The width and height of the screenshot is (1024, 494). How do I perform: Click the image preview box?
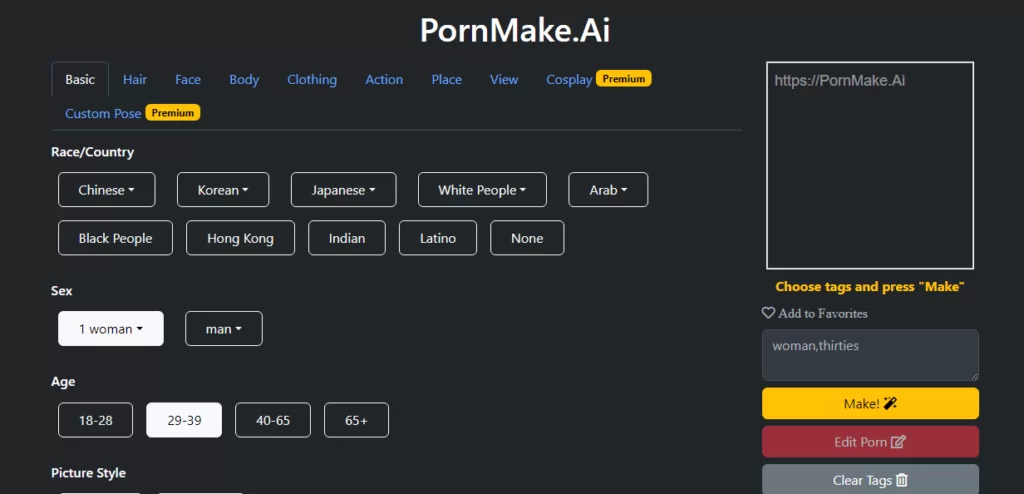(x=870, y=165)
